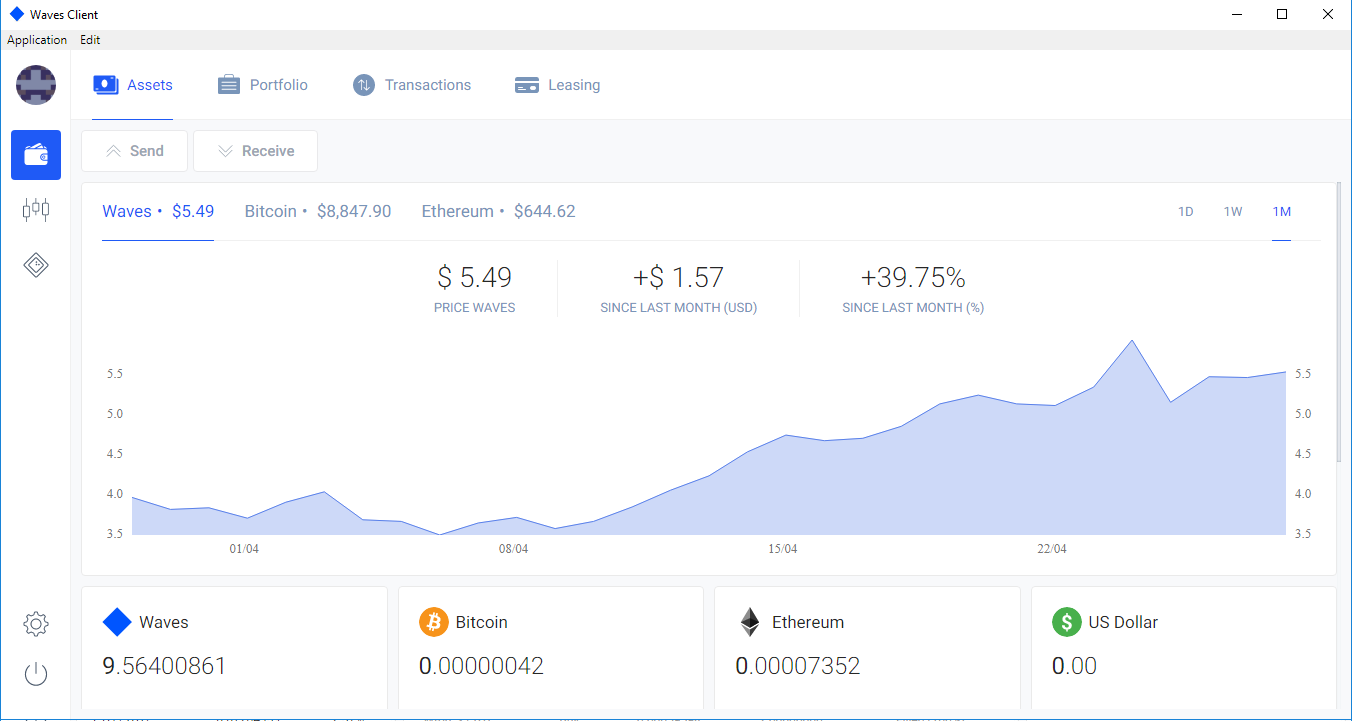Click the 01/04 date on chart axis

click(244, 549)
